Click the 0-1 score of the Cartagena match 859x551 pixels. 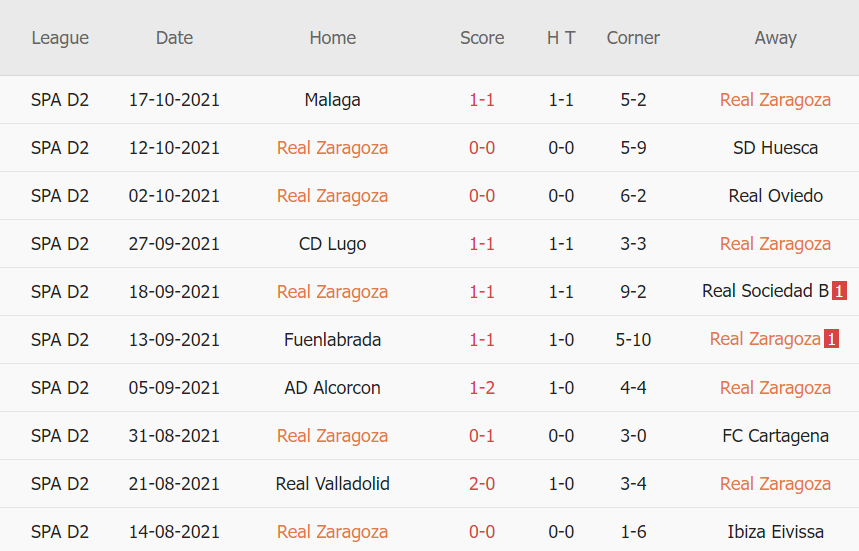click(x=482, y=436)
